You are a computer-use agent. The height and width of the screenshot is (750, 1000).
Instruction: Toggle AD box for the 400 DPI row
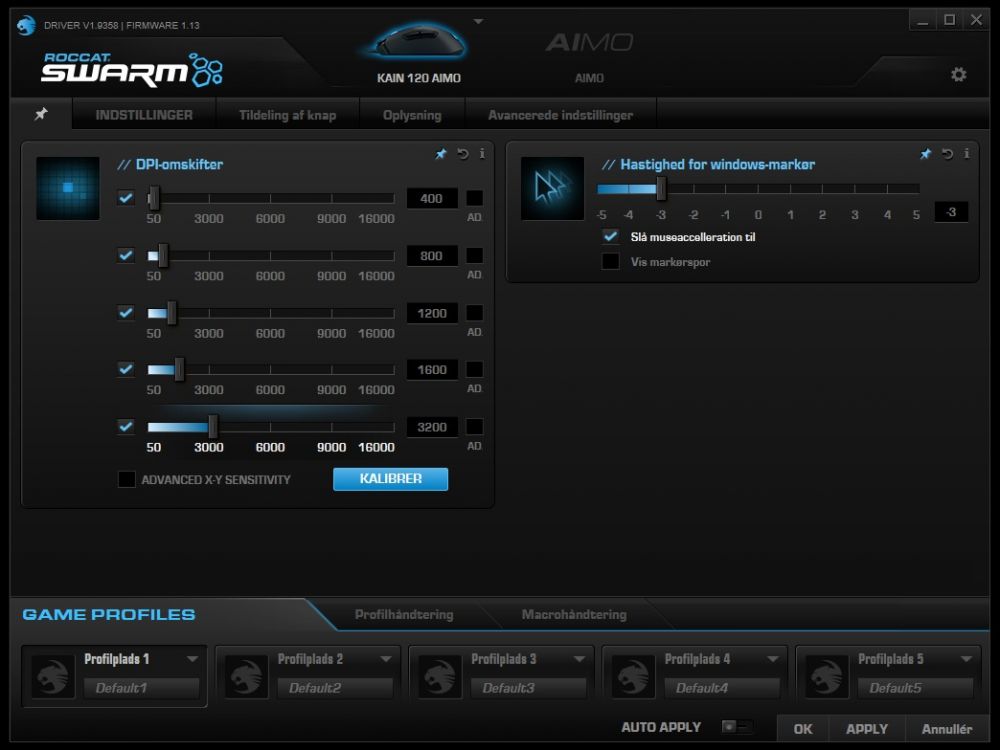tap(474, 198)
